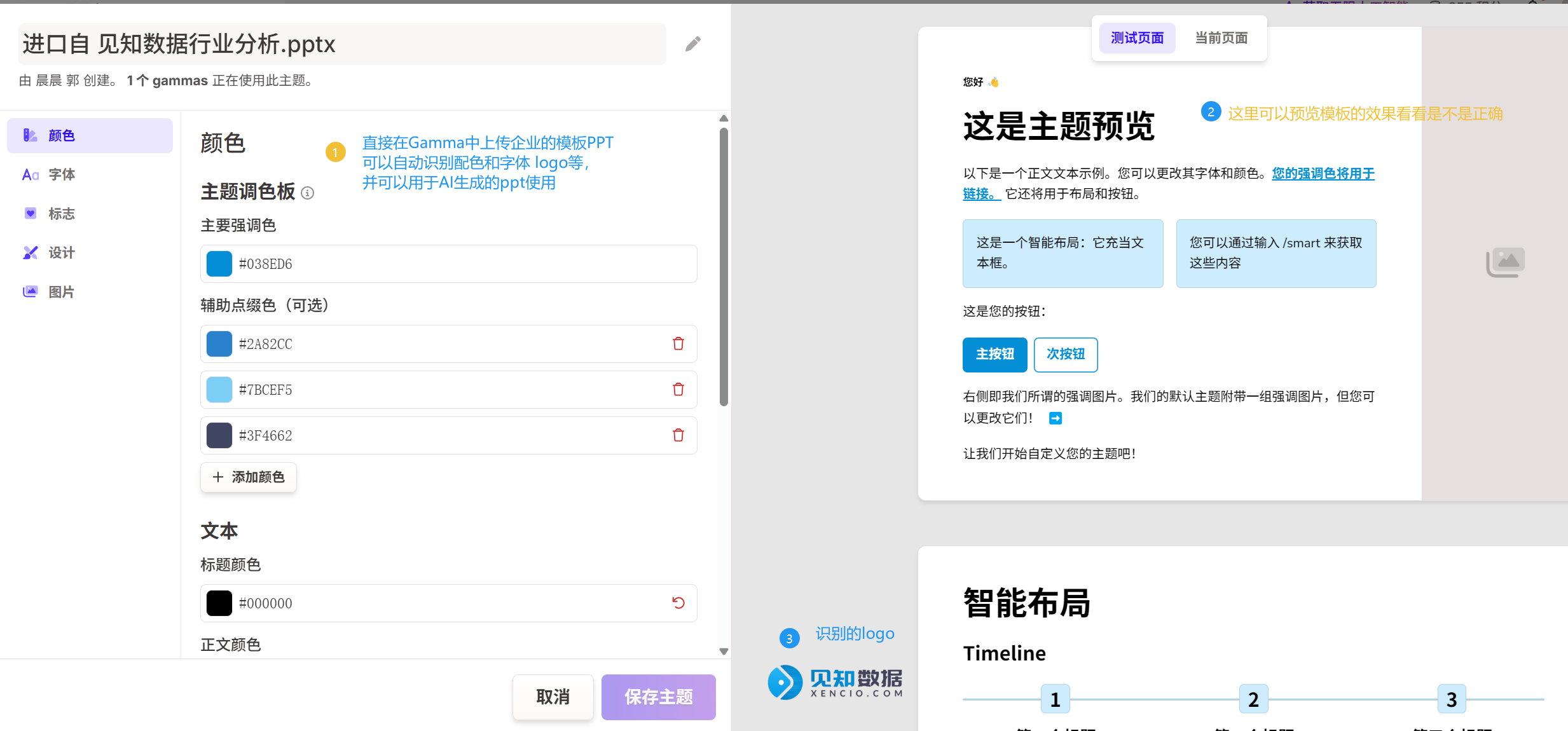
Task: Open the 字体 section in the sidebar
Action: tap(61, 174)
